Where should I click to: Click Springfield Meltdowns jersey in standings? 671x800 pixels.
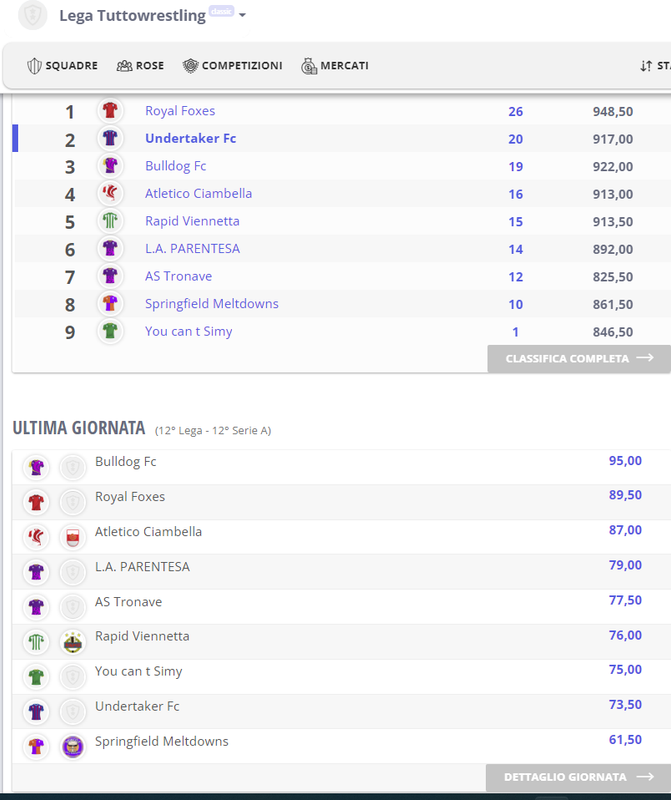point(110,303)
